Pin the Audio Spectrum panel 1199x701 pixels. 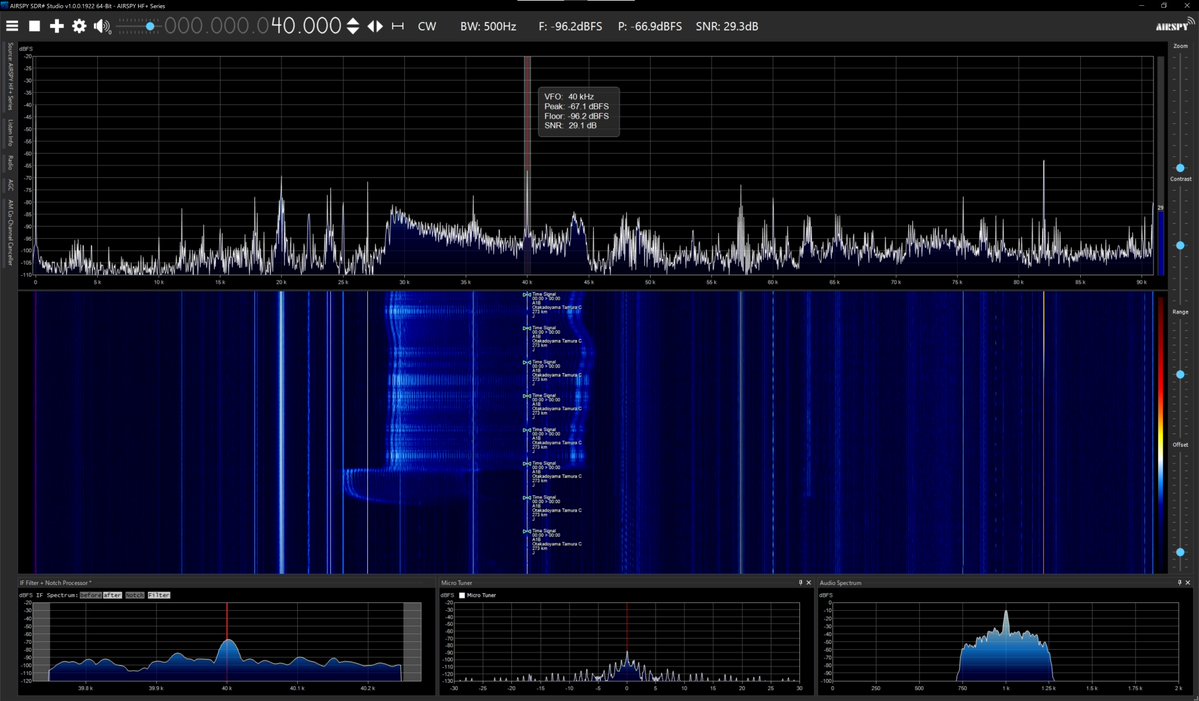[1180, 582]
